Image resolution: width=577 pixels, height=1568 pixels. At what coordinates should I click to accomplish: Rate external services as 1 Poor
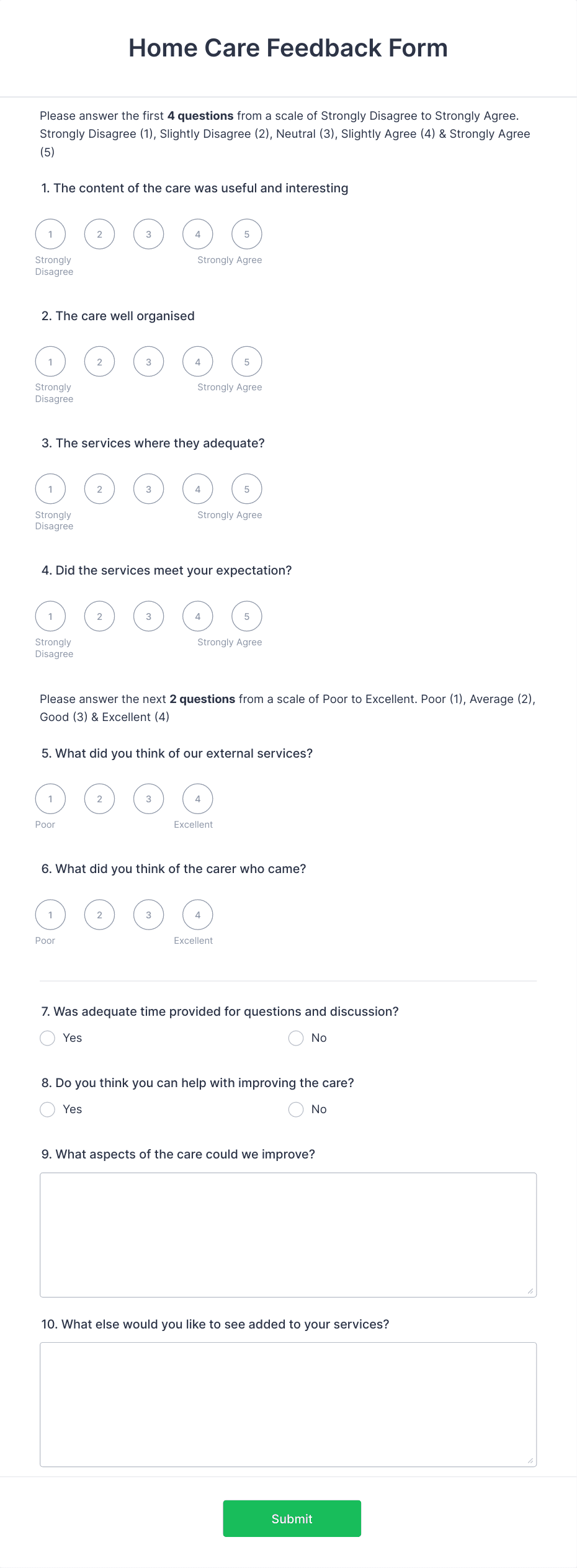pos(50,799)
